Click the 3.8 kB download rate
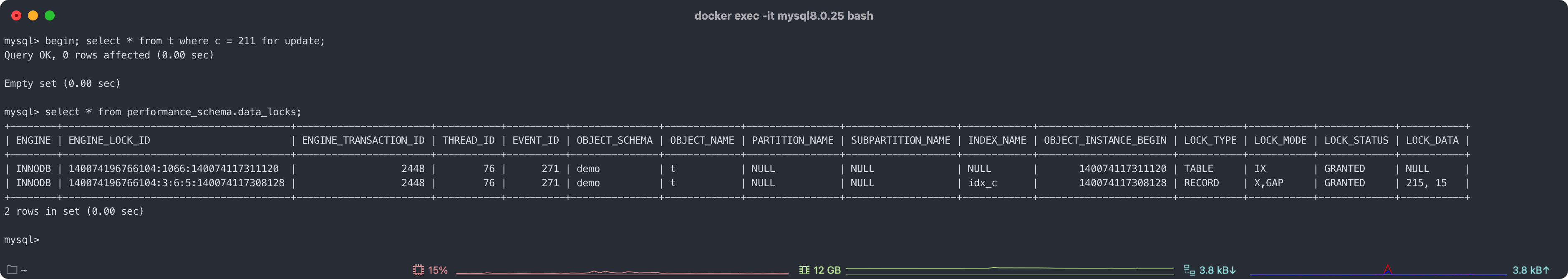The height and width of the screenshot is (279, 1568). 1218,270
